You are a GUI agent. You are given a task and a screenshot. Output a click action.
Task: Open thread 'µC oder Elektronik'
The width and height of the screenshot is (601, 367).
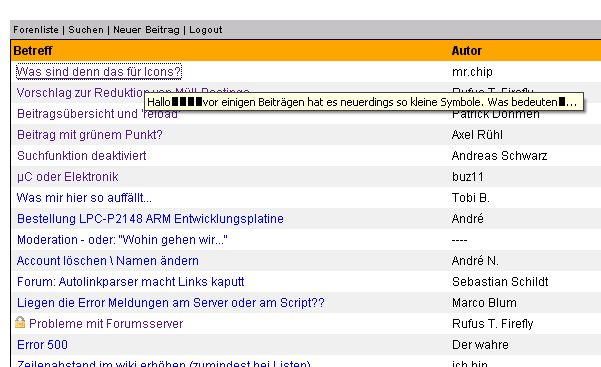(x=68, y=177)
